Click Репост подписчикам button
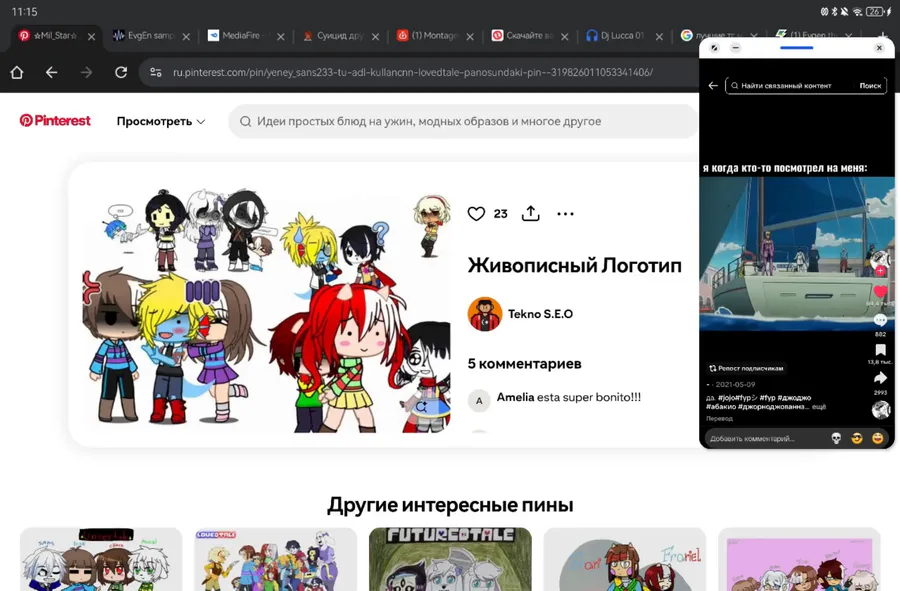This screenshot has height=591, width=900. [x=746, y=368]
